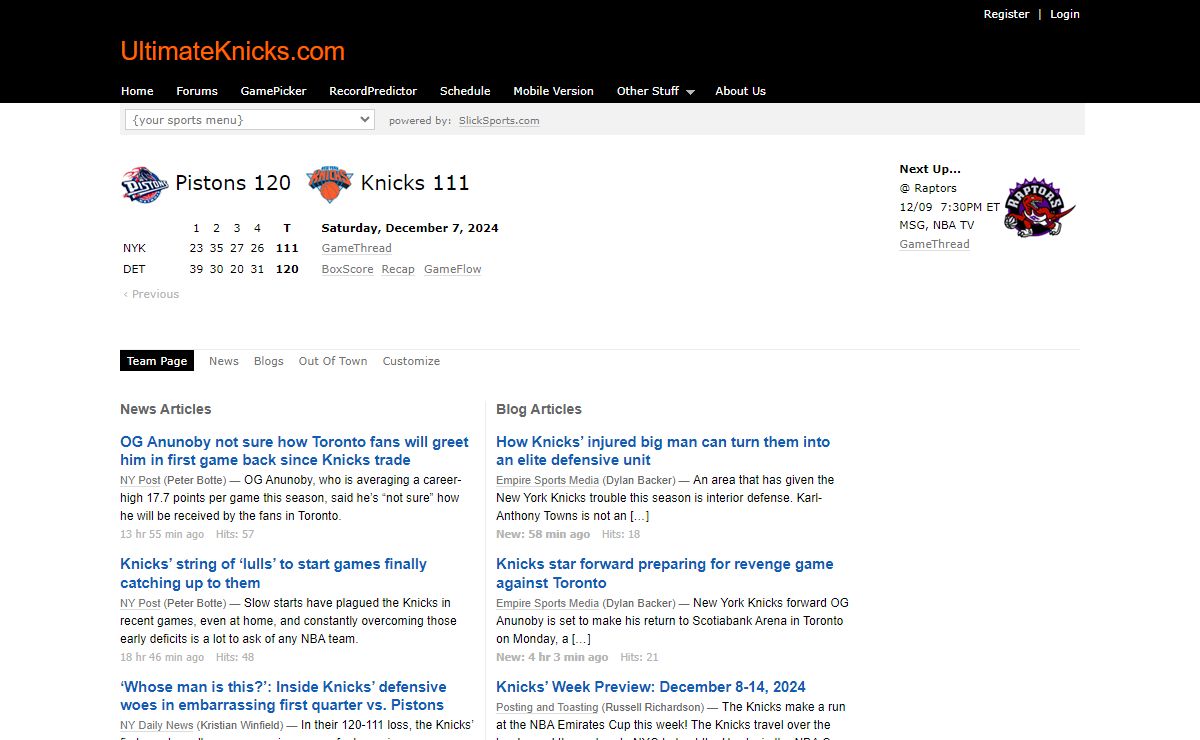This screenshot has width=1200, height=740.
Task: Click the News Articles section heading
Action: (x=166, y=409)
